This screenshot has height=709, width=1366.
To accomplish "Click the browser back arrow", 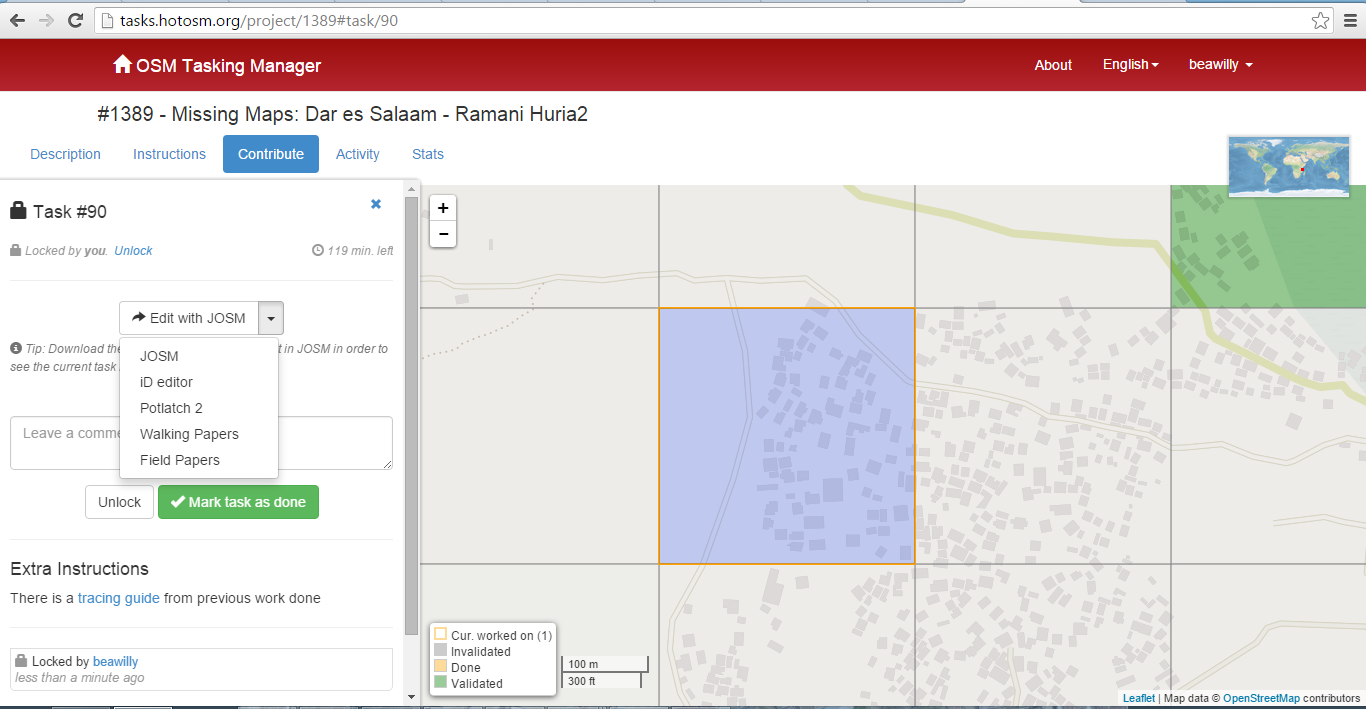I will pos(17,20).
